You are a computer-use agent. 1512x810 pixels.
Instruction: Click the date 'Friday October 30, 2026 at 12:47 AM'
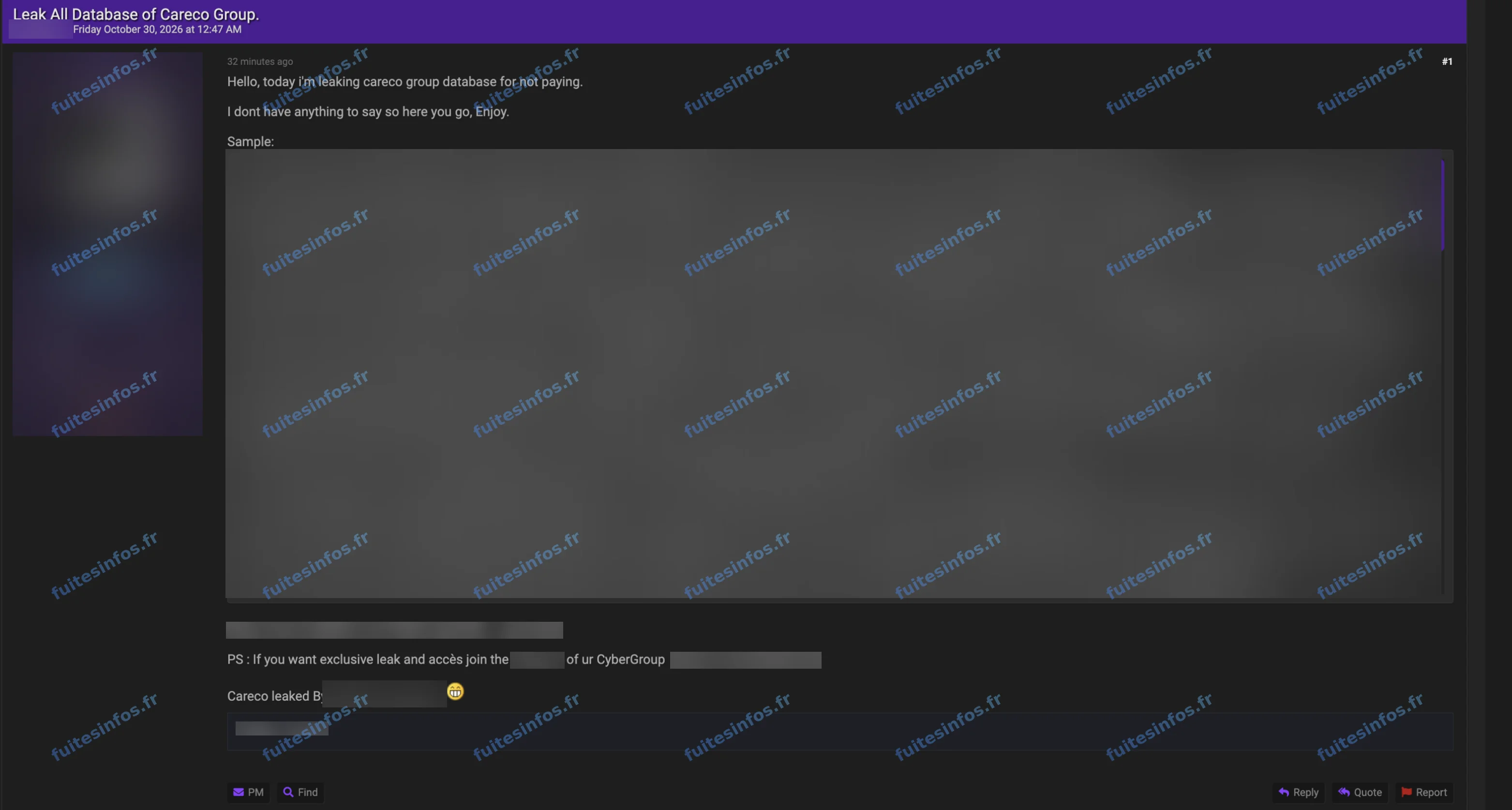tap(157, 30)
